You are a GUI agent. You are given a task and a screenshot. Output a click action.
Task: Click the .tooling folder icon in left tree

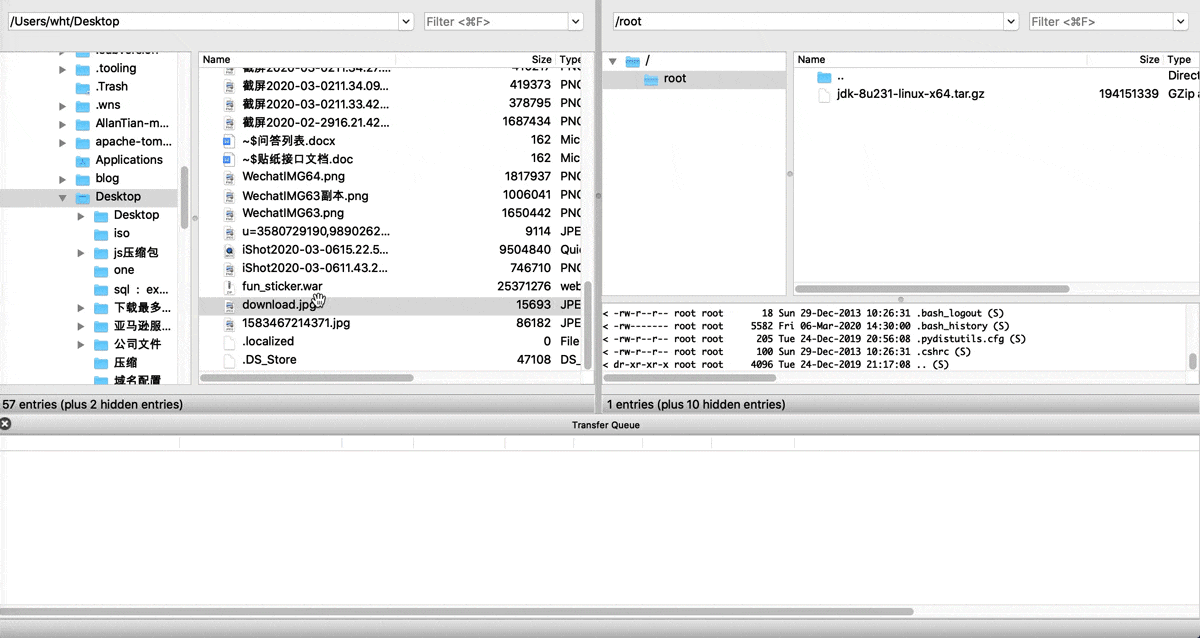[x=83, y=69]
